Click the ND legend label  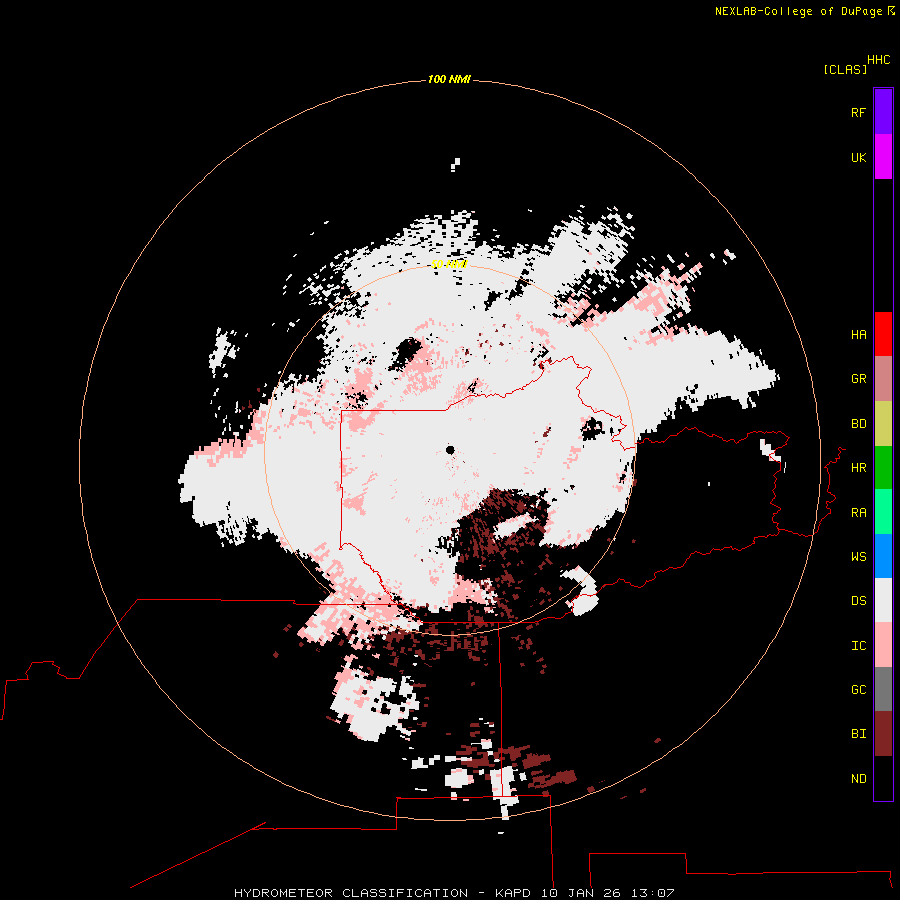tap(858, 779)
